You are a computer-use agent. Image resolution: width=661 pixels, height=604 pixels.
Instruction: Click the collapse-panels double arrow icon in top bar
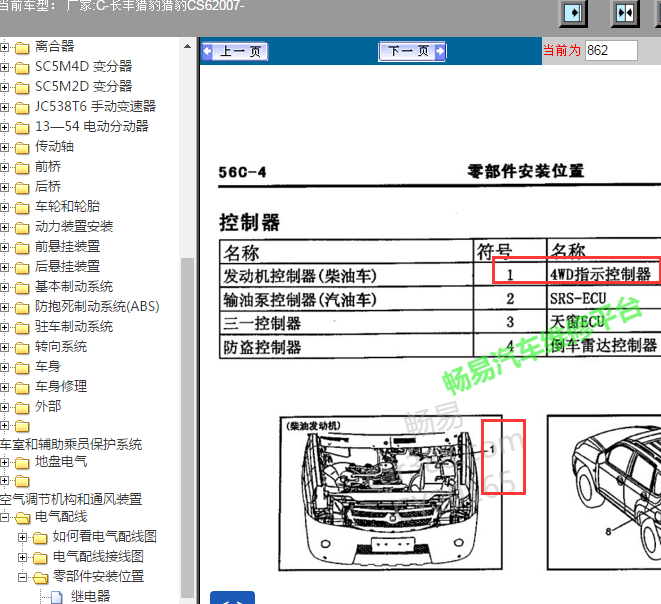tap(625, 13)
